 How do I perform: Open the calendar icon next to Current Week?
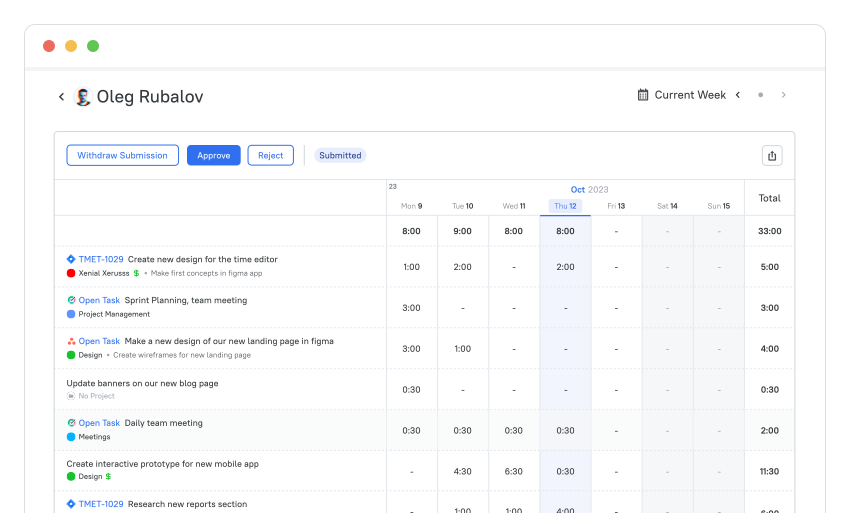(x=642, y=95)
